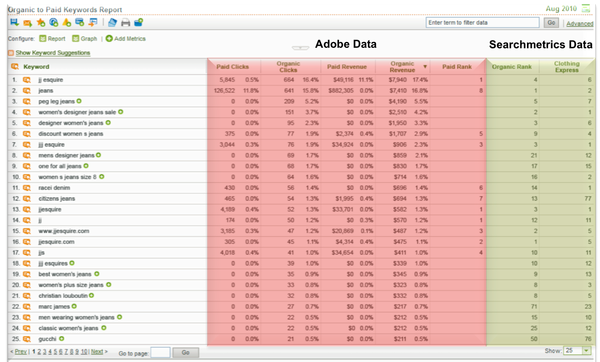Click the Go button next to filter field

point(551,23)
